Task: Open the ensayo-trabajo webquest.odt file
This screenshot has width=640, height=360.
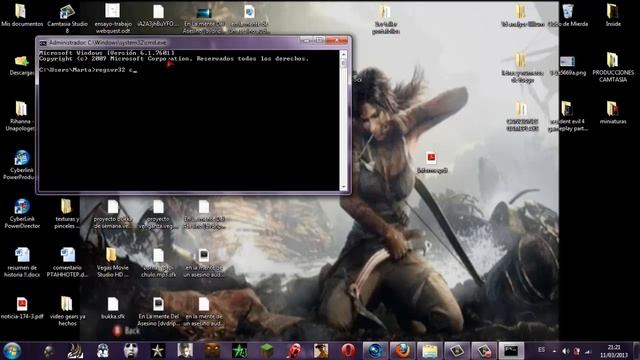Action: [x=113, y=18]
